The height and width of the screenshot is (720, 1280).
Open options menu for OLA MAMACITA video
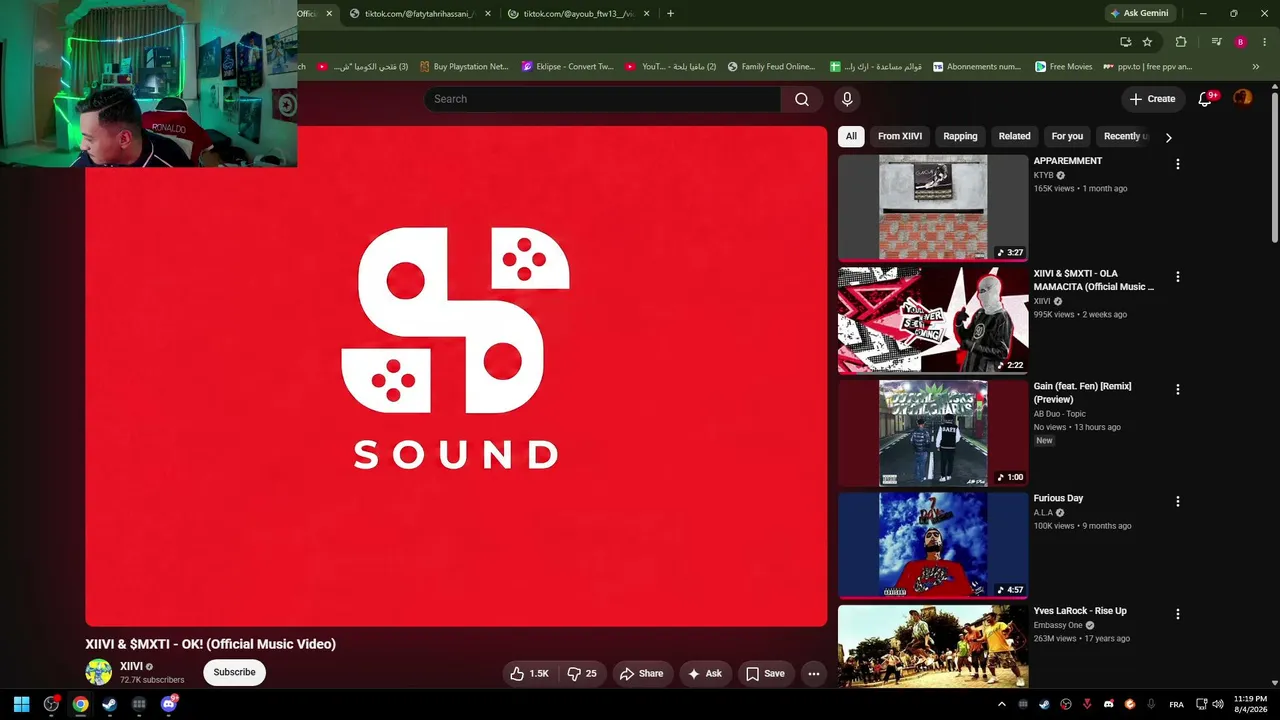(x=1177, y=277)
